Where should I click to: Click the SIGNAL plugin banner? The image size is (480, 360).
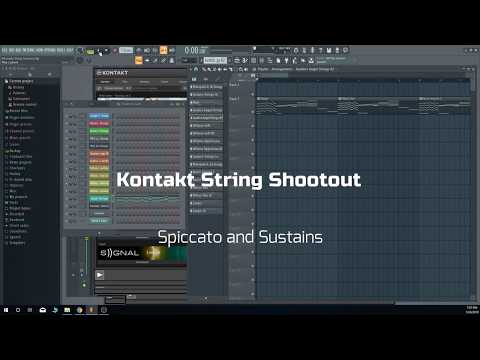click(141, 253)
